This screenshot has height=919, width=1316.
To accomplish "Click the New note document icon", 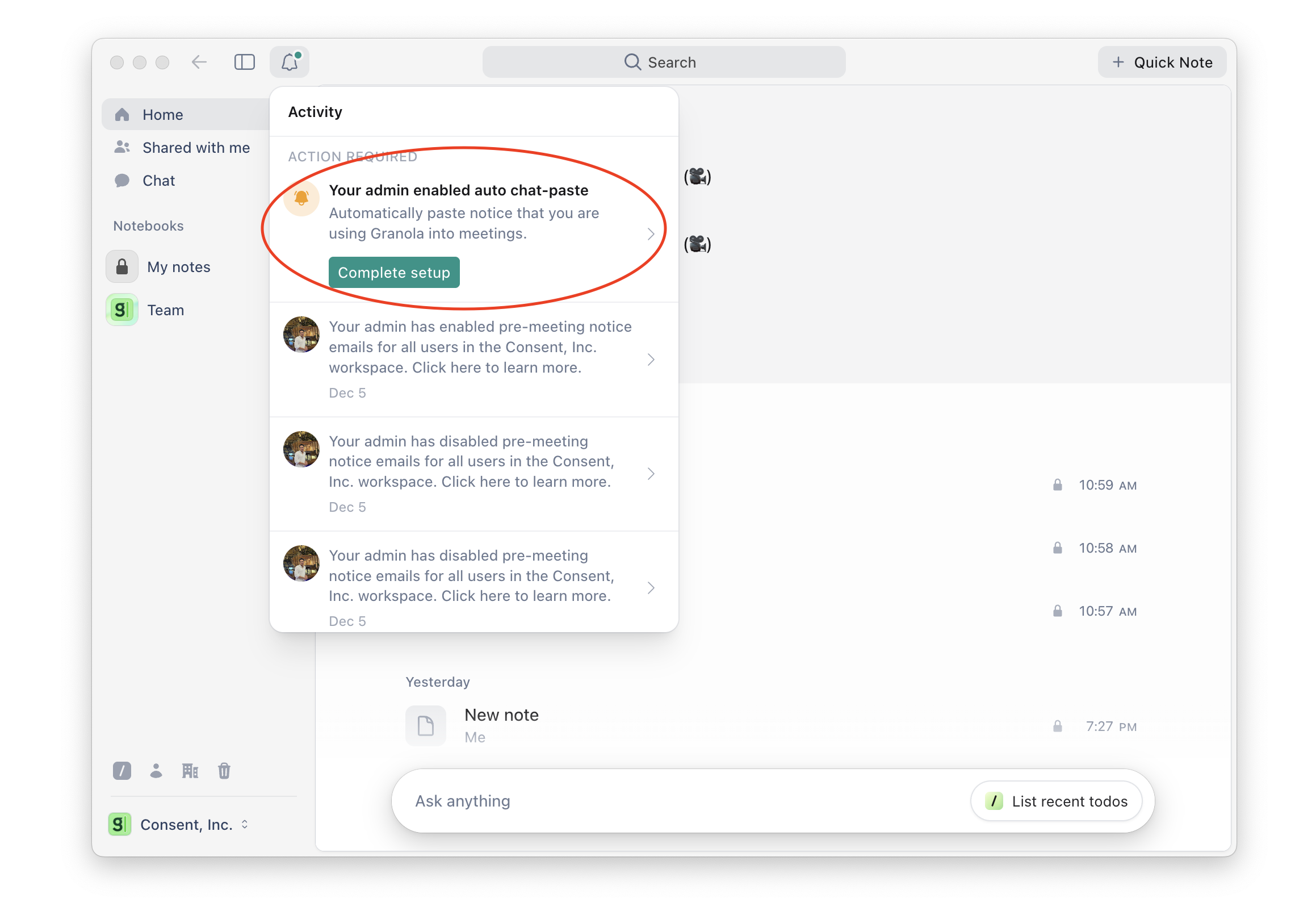I will 425,726.
